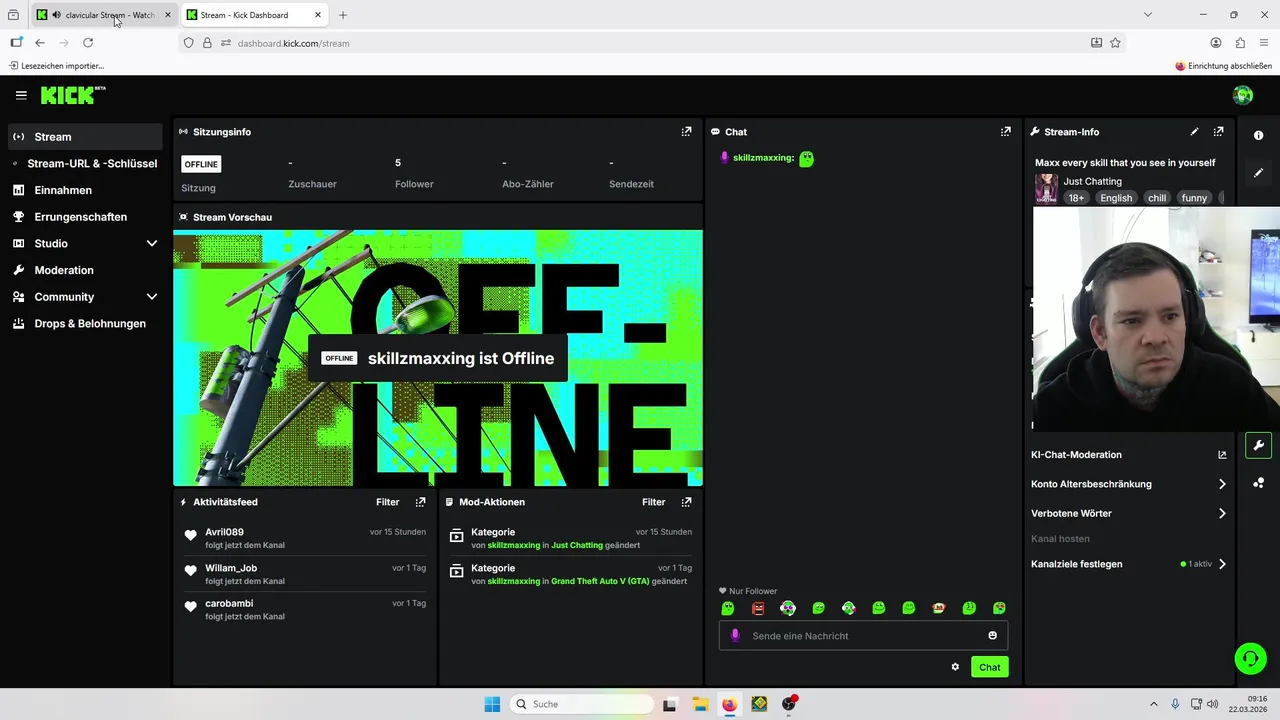Click skillzmaxxing username in chat
Viewport: 1280px width, 720px height.
[x=763, y=158]
